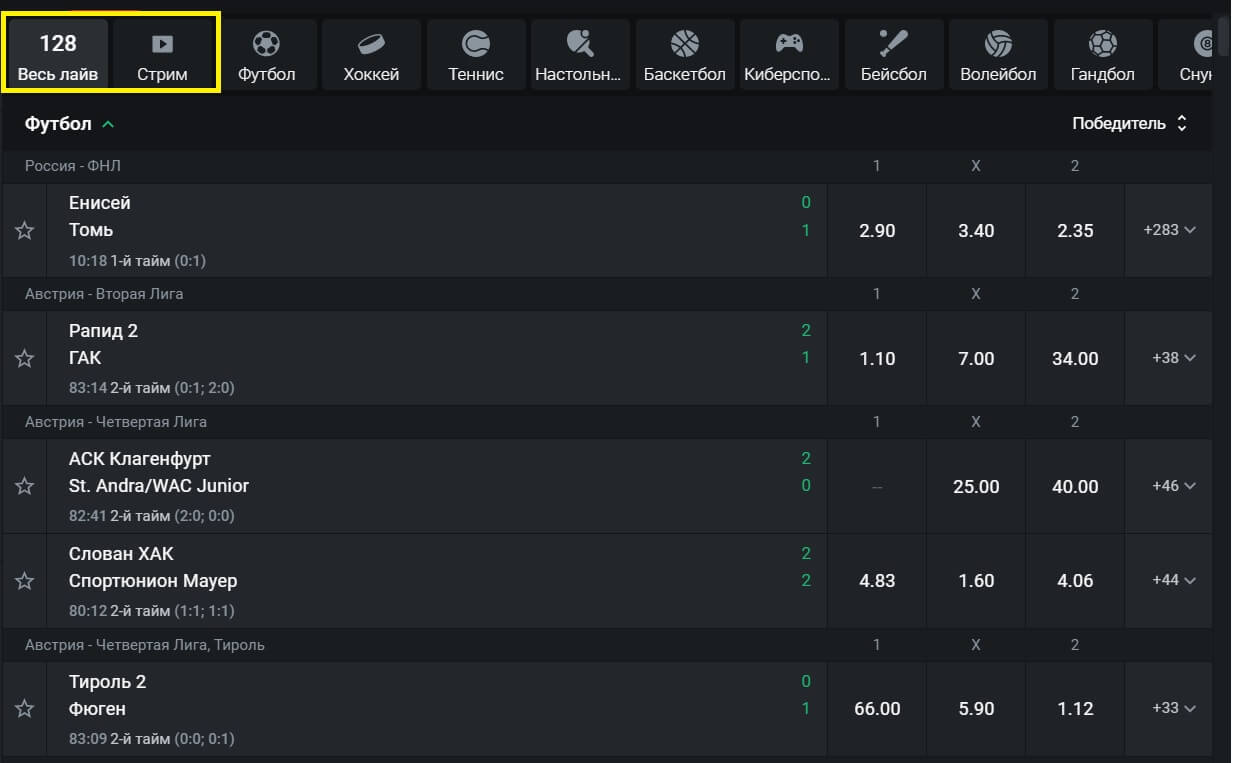The image size is (1235, 763).
Task: Select the Киберспорт gamepad icon
Action: coord(789,44)
